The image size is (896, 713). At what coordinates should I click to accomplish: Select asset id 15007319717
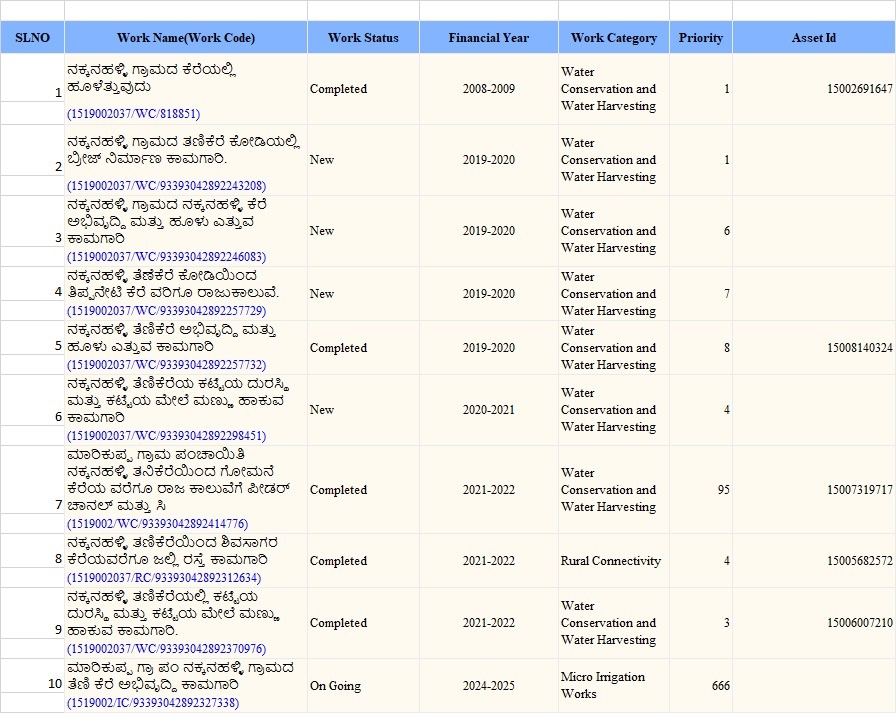[859, 490]
